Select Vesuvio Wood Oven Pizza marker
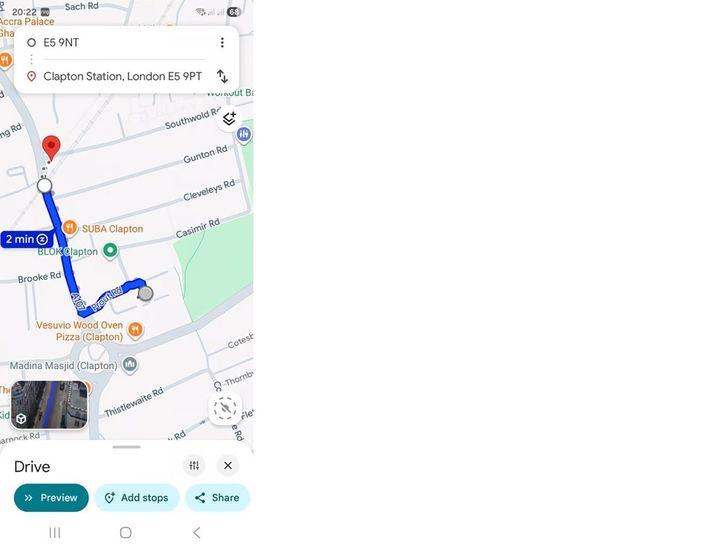This screenshot has width=721, height=550. [x=135, y=330]
